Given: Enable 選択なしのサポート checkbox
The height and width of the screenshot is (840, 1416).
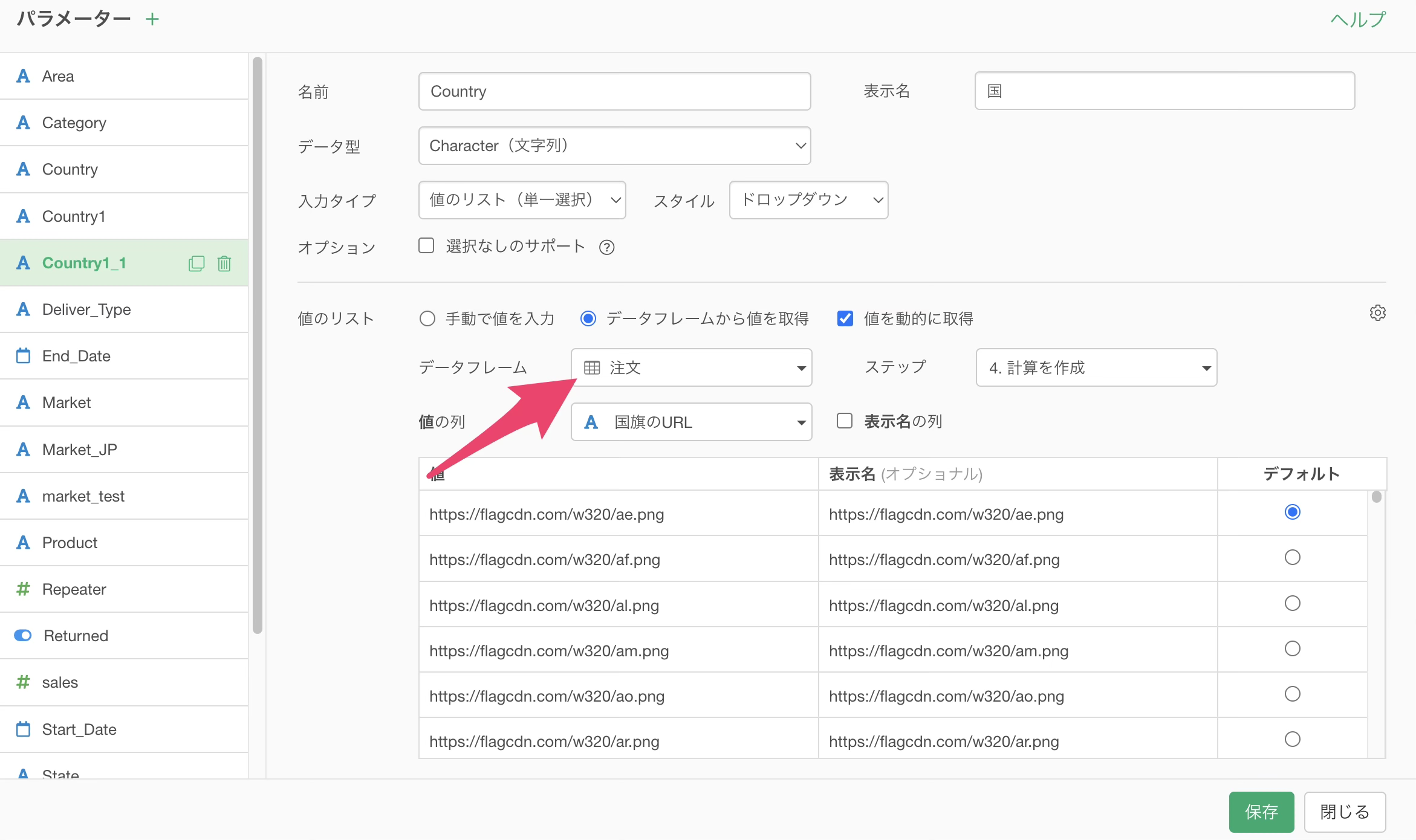Looking at the screenshot, I should pos(426,246).
